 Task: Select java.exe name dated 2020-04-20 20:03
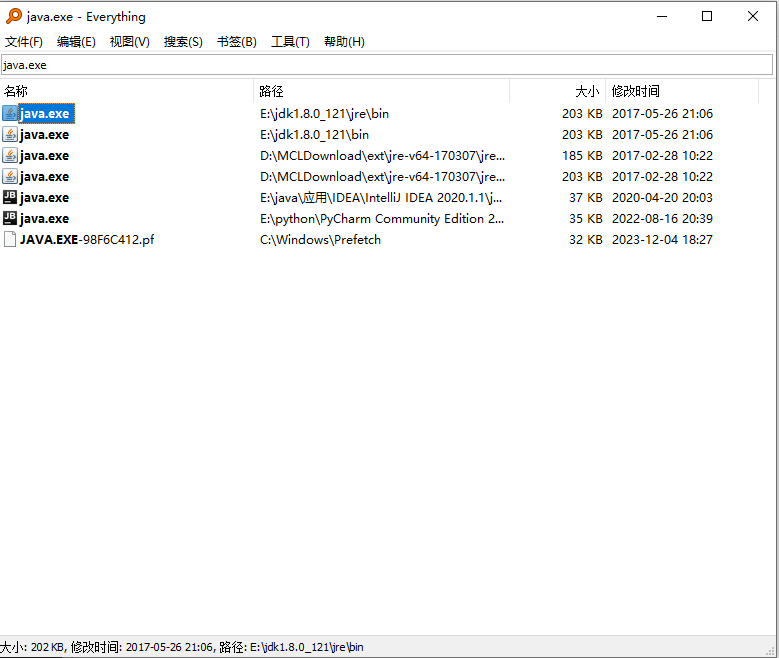[x=44, y=197]
